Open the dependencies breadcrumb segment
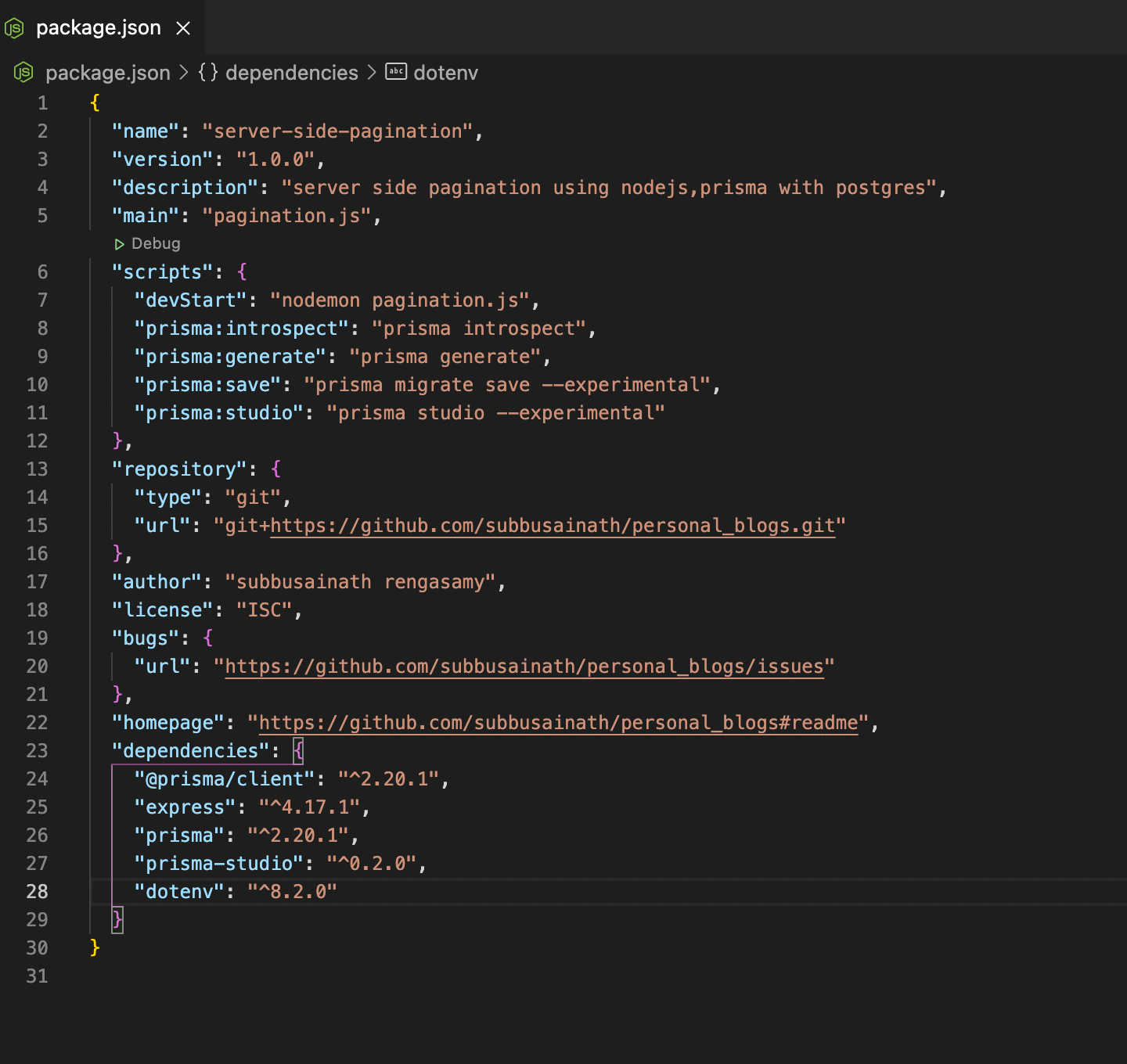 click(292, 73)
